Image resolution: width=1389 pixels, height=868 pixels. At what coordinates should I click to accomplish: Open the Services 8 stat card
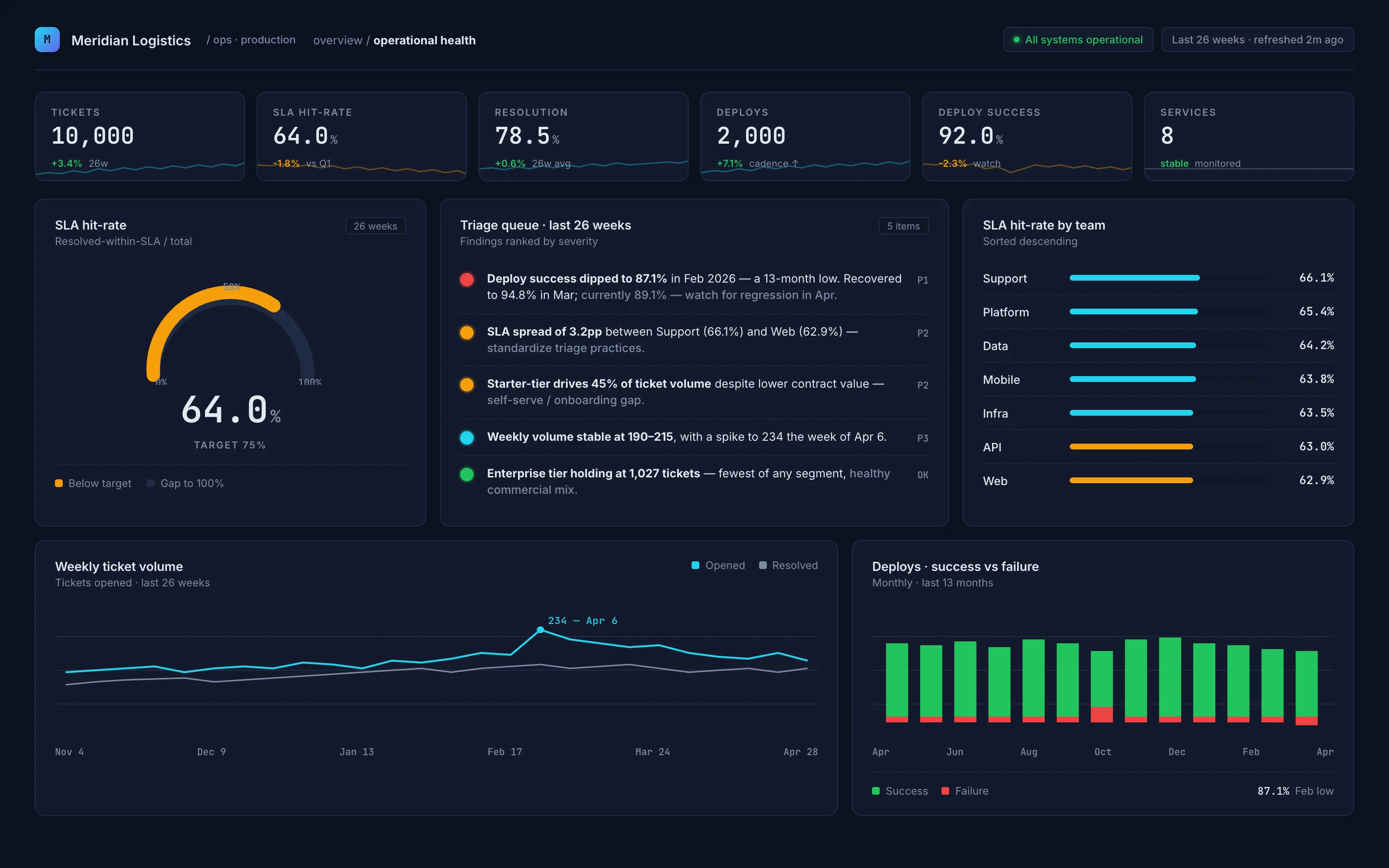click(1249, 136)
